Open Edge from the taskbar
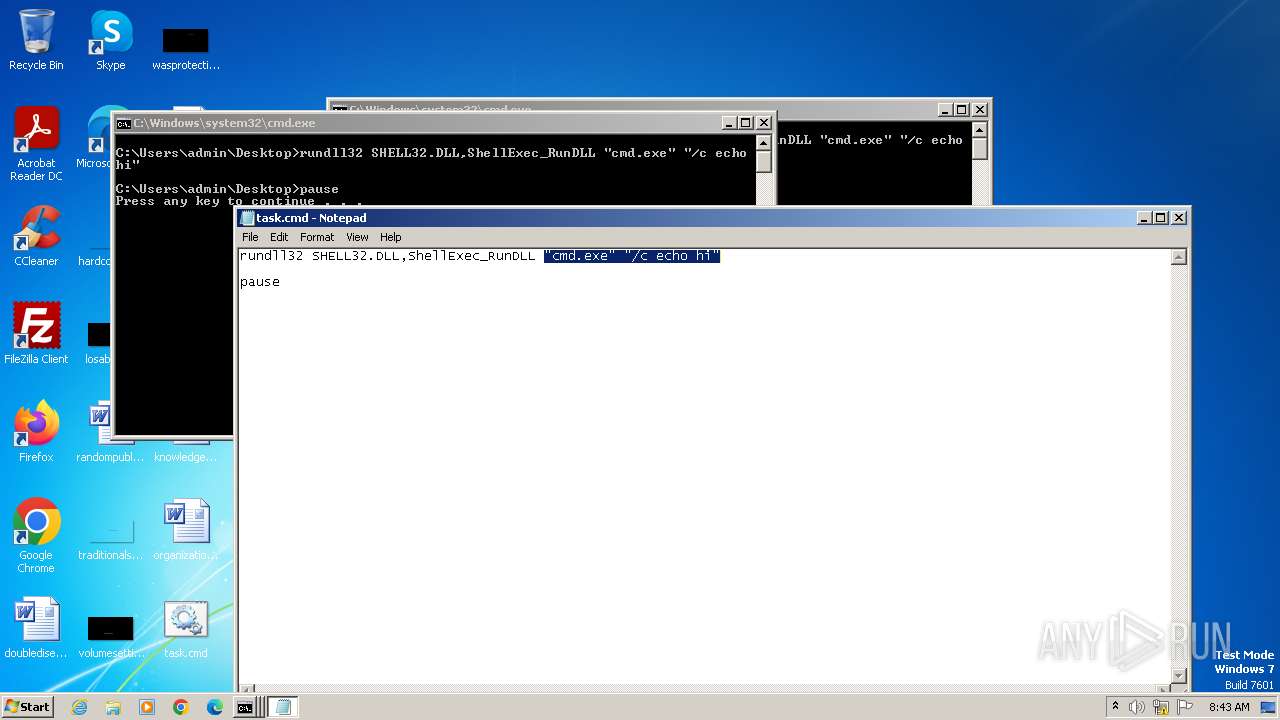The width and height of the screenshot is (1280, 720). pos(215,707)
